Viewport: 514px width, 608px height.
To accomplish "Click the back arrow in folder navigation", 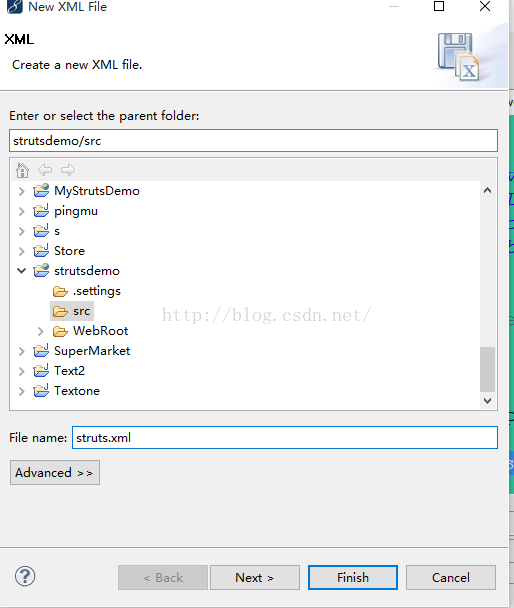I will click(45, 170).
